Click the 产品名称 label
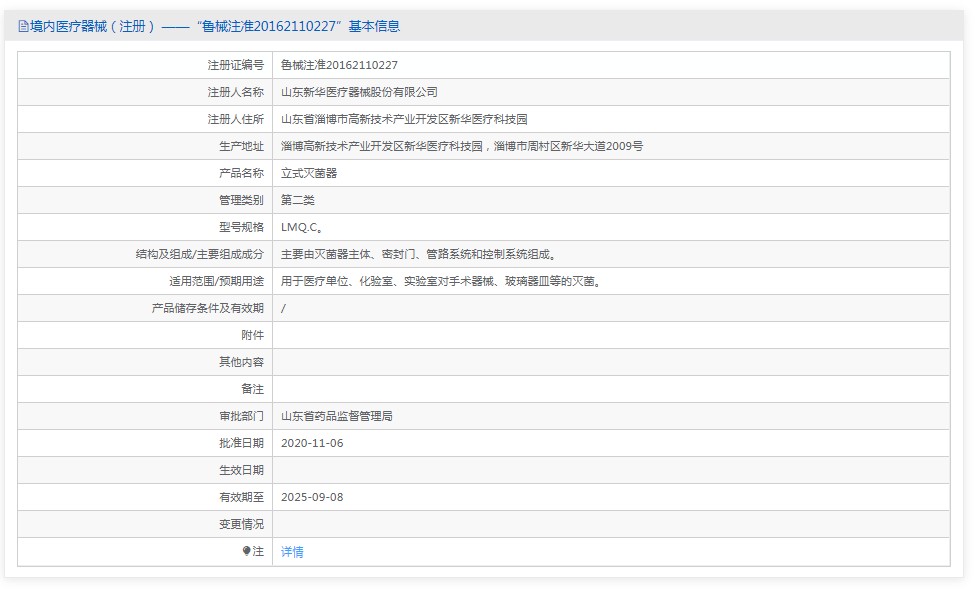The width and height of the screenshot is (975, 589). (241, 174)
